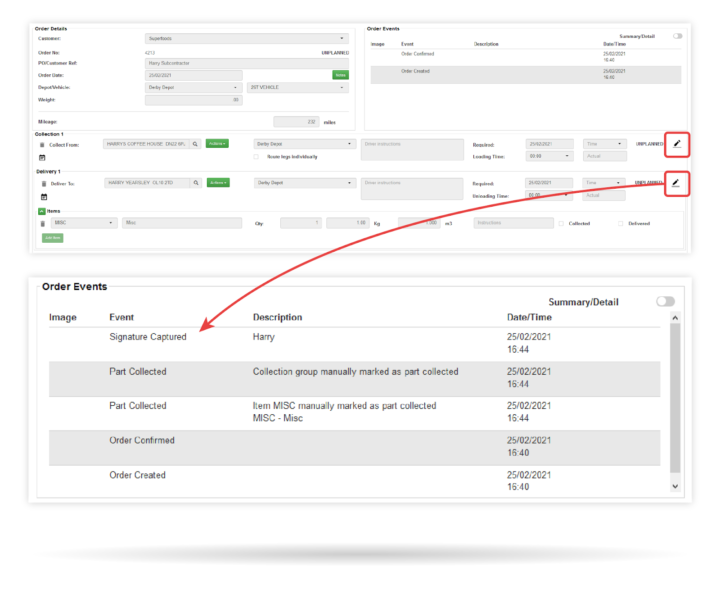The image size is (720, 589).
Task: Click the signature pencil icon for Delivery 1
Action: point(676,183)
